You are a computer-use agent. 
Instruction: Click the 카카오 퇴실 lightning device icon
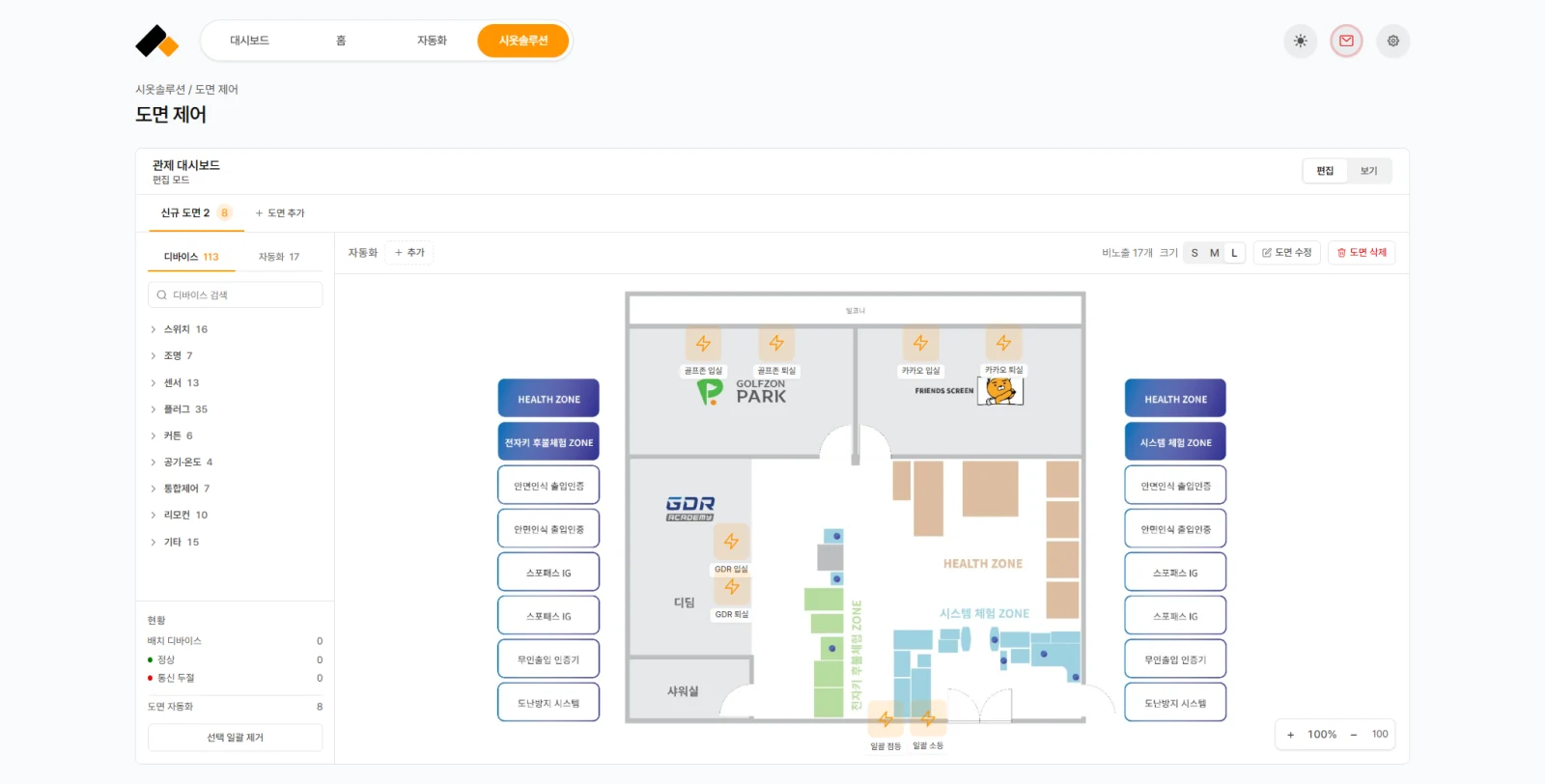click(x=1003, y=343)
